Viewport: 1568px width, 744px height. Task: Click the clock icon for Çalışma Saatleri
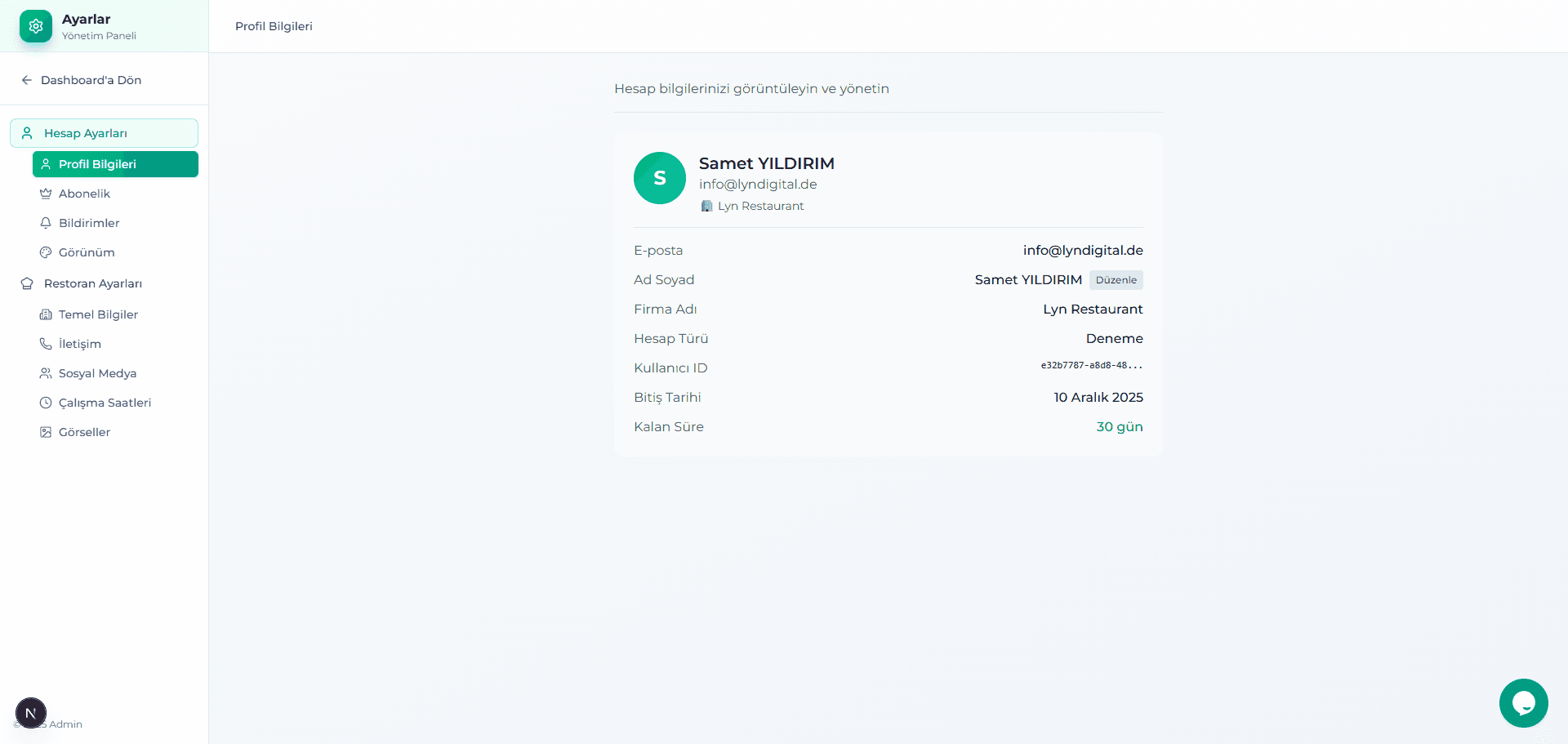46,403
